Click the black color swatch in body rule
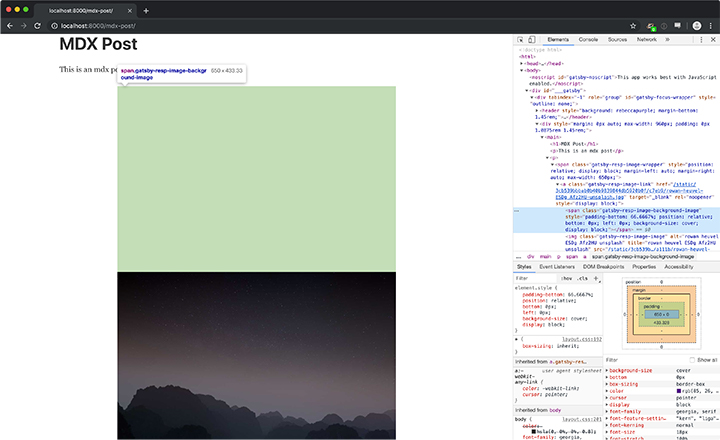This screenshot has height=440, width=720. 534,432
